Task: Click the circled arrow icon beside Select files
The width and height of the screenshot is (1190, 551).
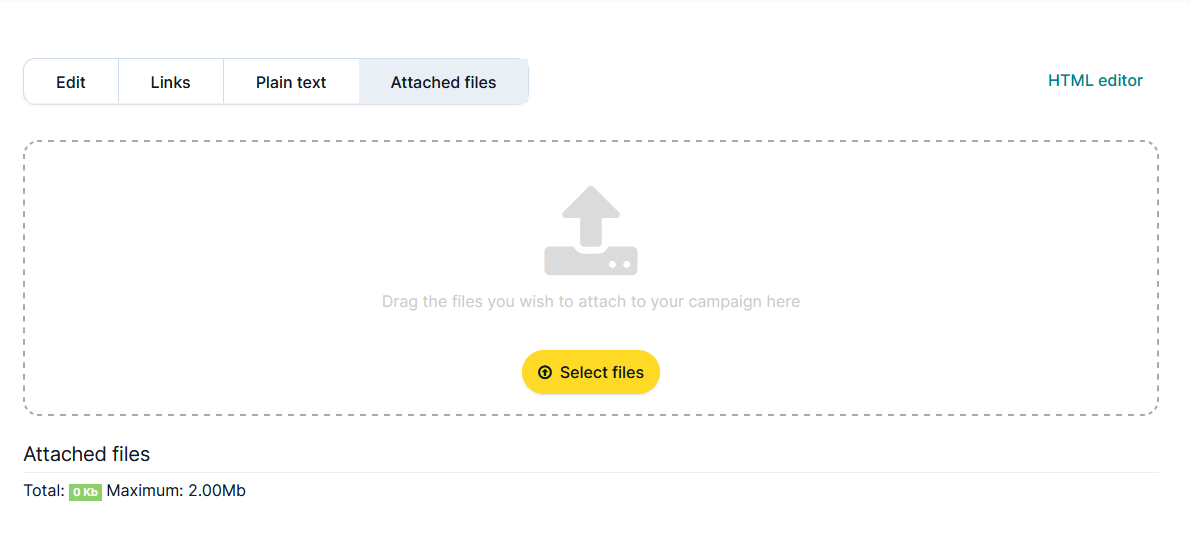Action: pos(545,372)
